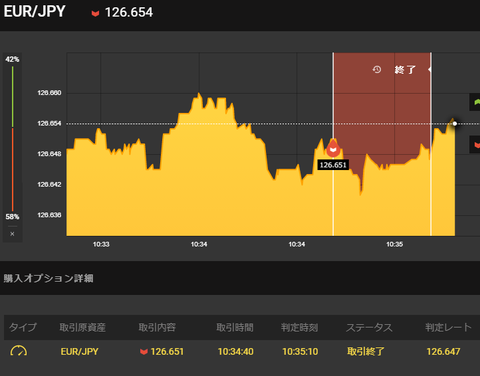
Task: Click the red portion of sentiment bar
Action: 13,169
